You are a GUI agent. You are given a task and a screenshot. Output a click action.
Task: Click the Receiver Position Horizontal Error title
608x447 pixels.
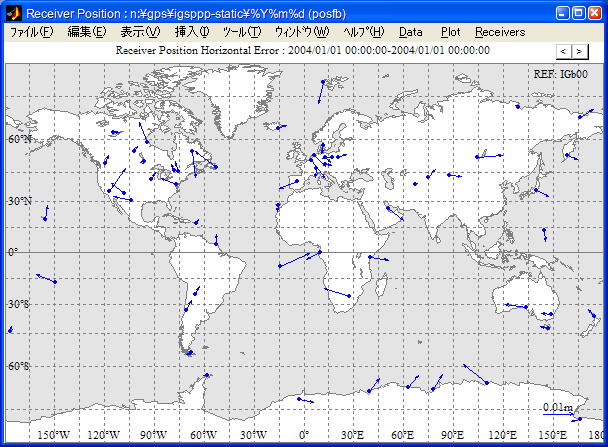point(303,50)
